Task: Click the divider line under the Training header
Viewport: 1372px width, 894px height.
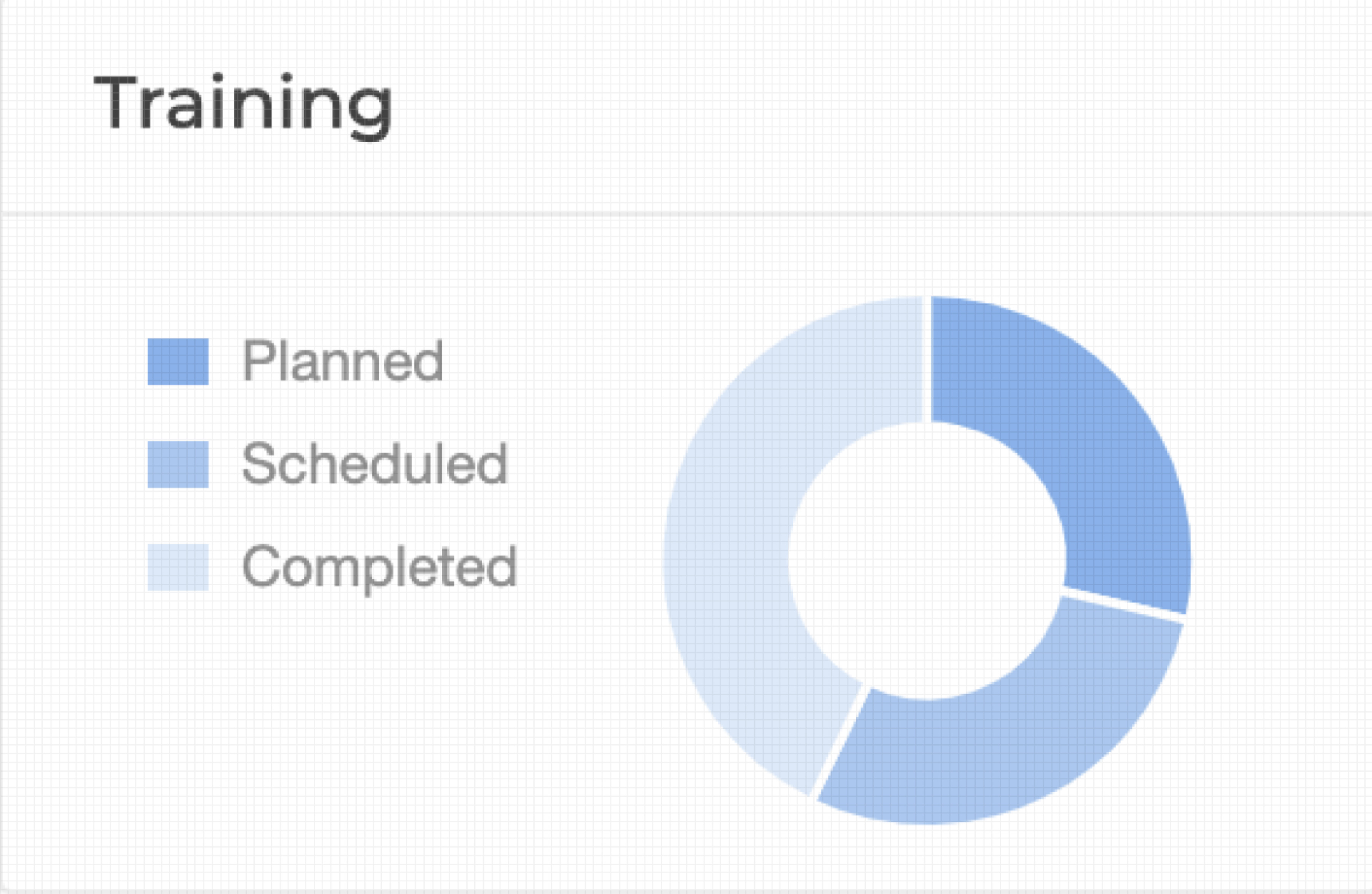Action: (x=686, y=214)
